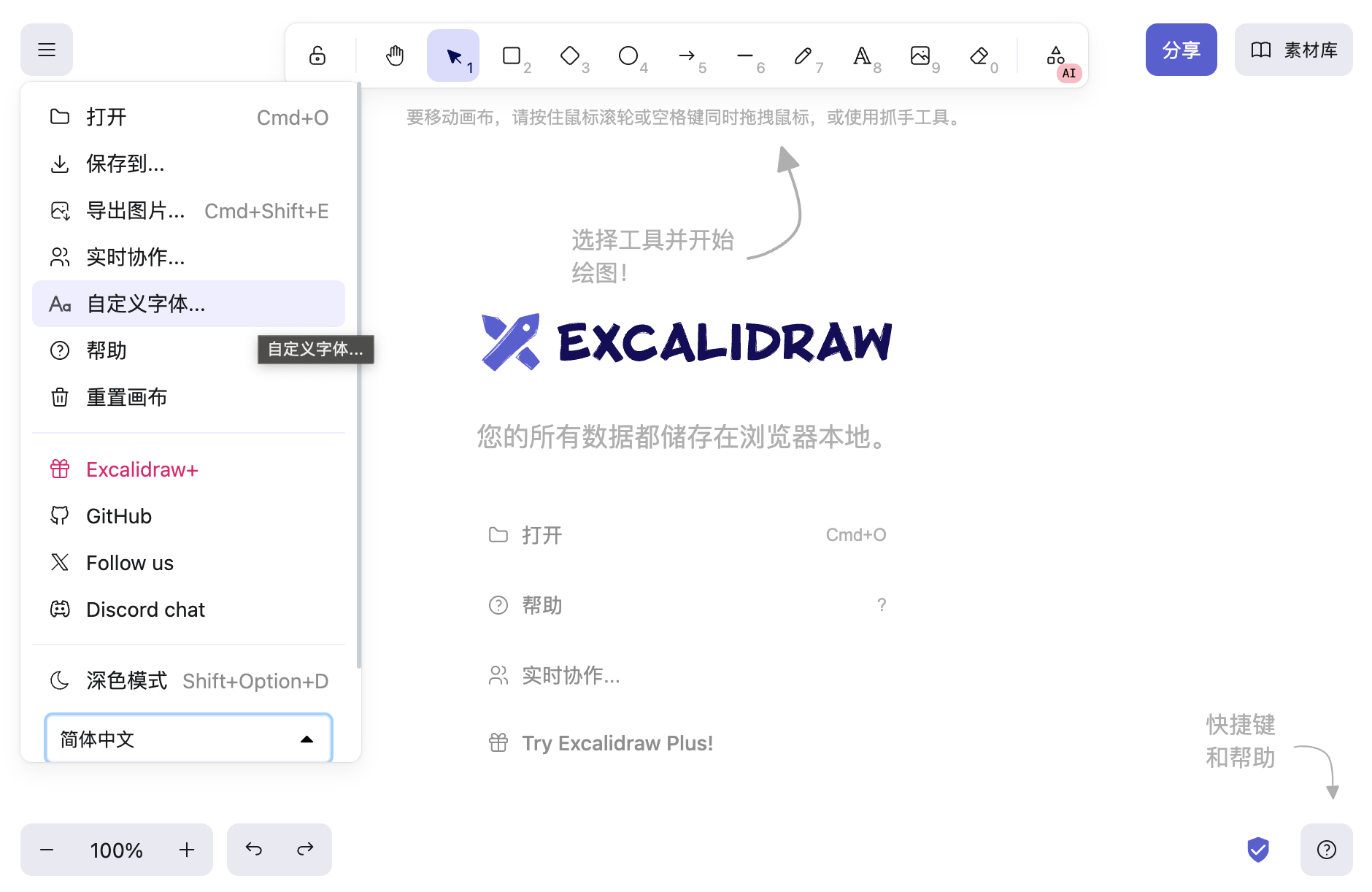Toggle the canvas lock tool
The height and width of the screenshot is (892, 1372).
click(x=317, y=55)
